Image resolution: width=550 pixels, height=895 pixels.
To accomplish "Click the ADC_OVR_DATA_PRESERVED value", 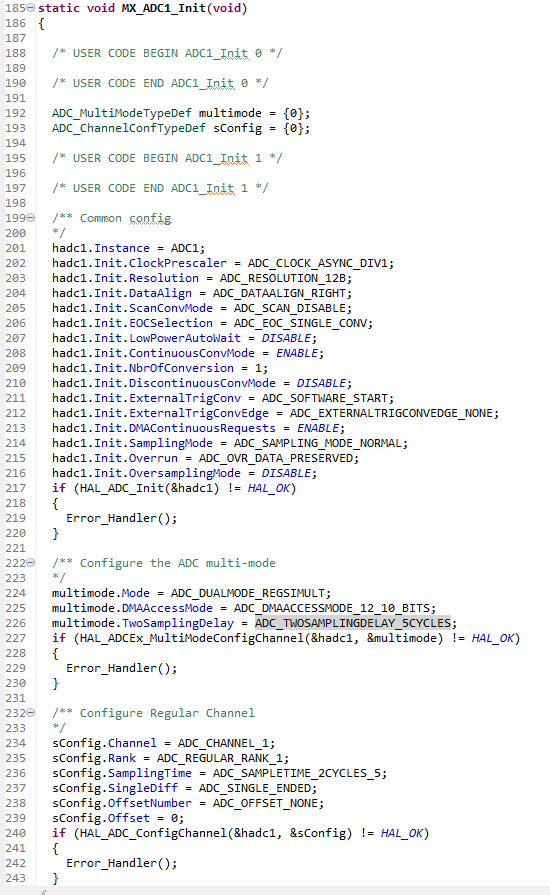I will [x=276, y=458].
